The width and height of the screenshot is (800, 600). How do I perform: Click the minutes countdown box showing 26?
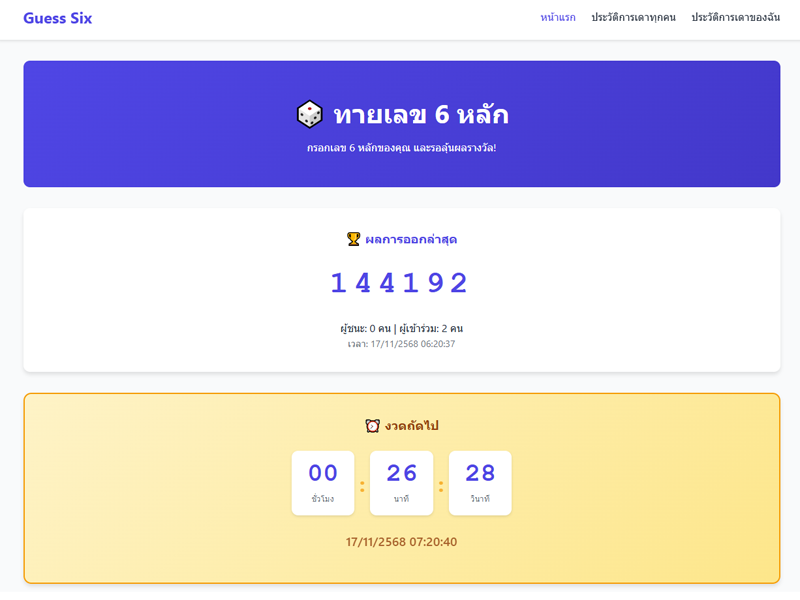point(401,483)
